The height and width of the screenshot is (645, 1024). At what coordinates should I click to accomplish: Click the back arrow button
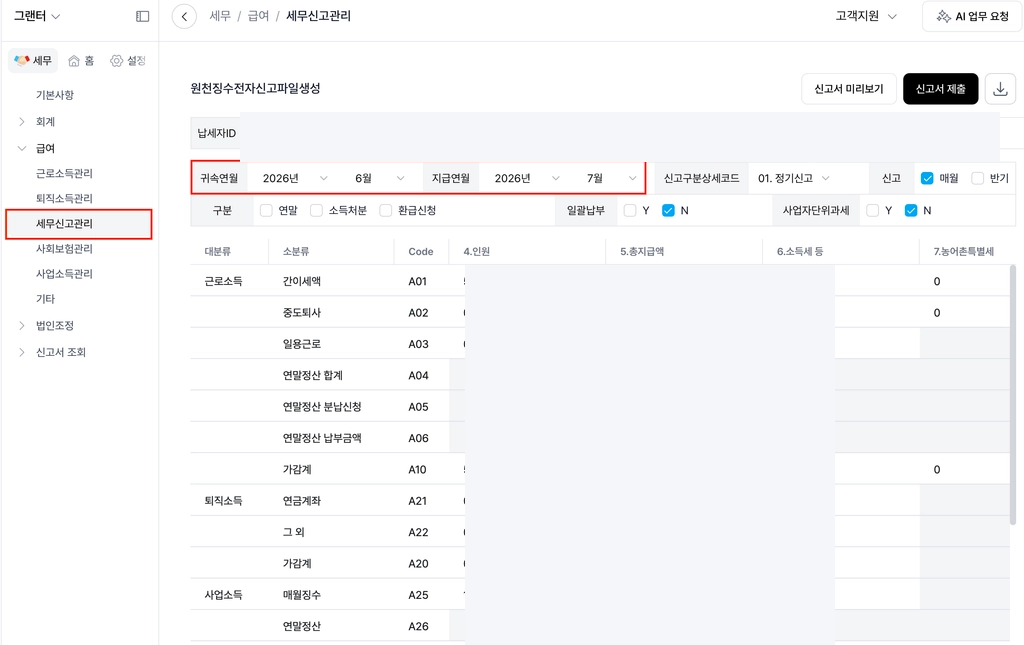click(x=184, y=16)
